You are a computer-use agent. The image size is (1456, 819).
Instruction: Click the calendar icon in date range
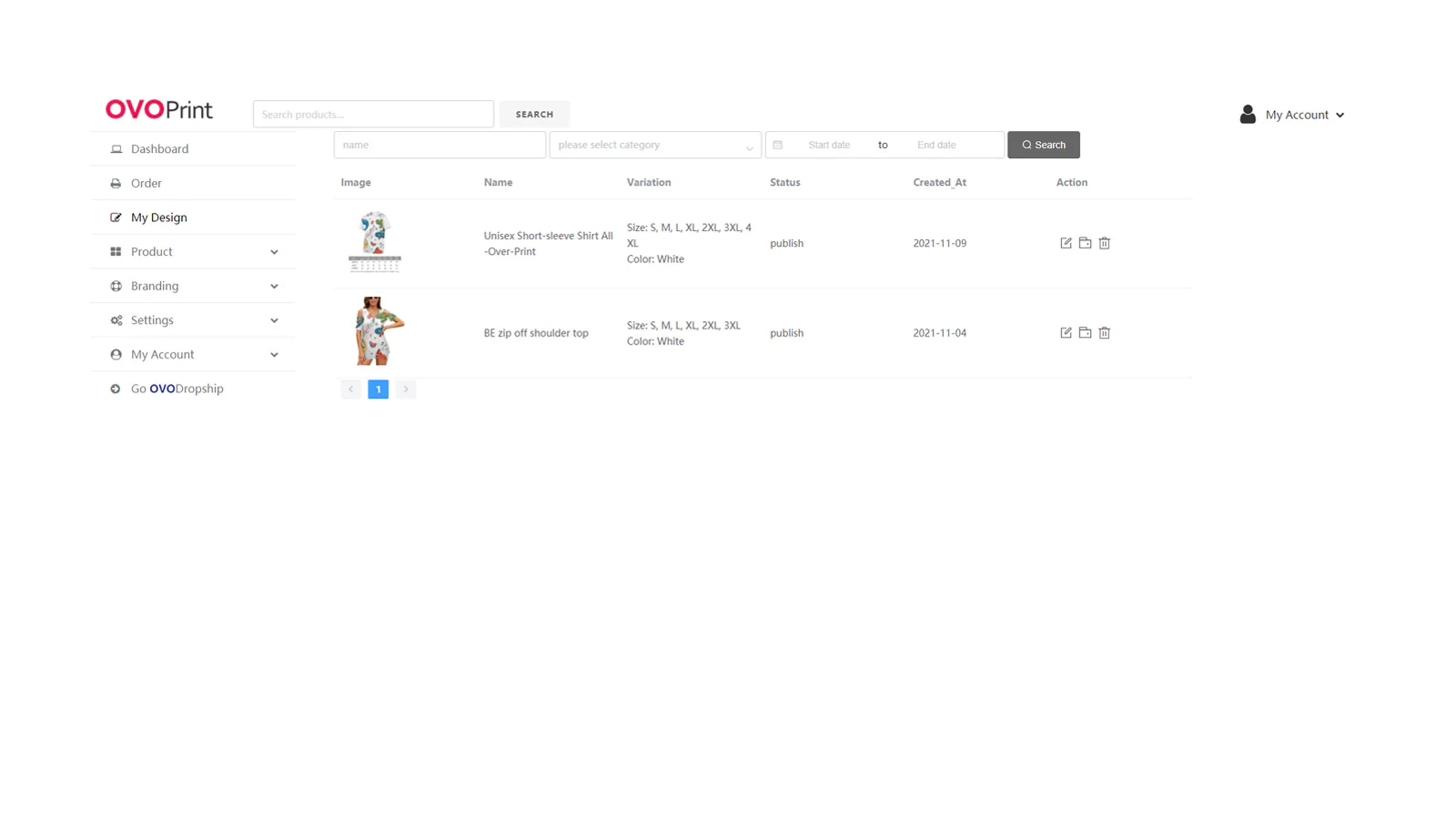point(777,145)
